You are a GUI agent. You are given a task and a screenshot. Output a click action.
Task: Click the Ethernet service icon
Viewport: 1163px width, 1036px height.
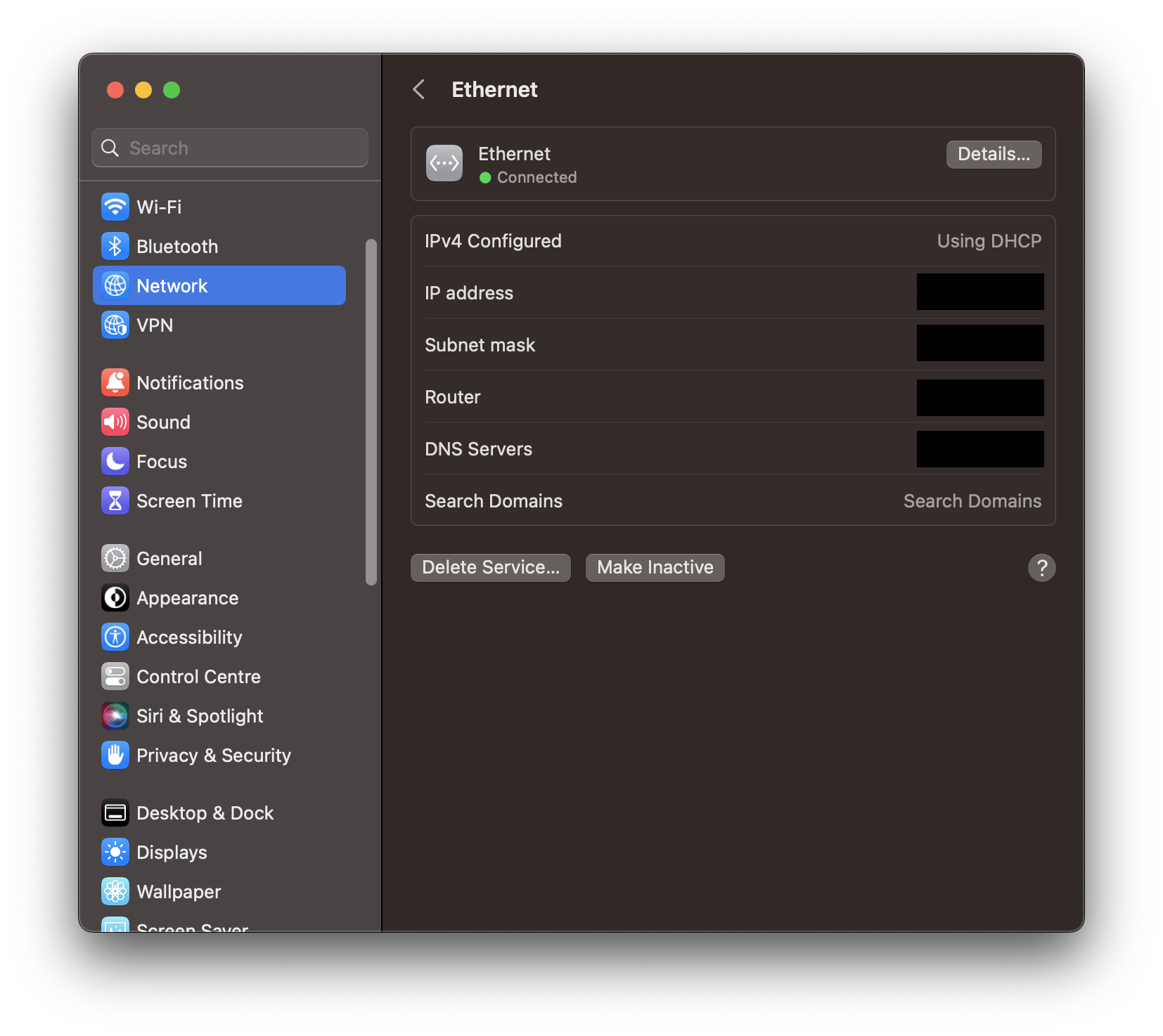click(x=444, y=163)
